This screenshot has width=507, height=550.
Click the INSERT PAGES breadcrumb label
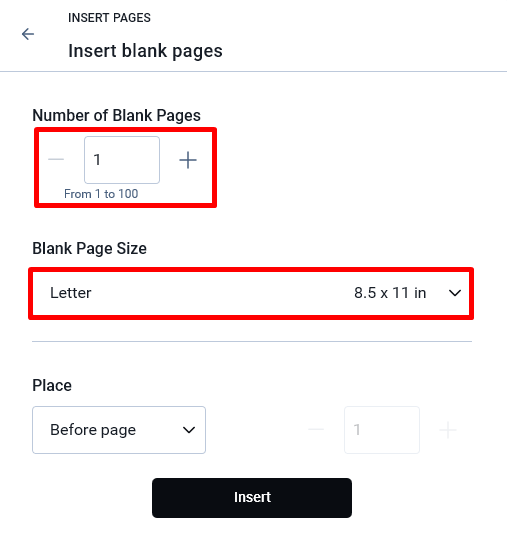tap(109, 18)
